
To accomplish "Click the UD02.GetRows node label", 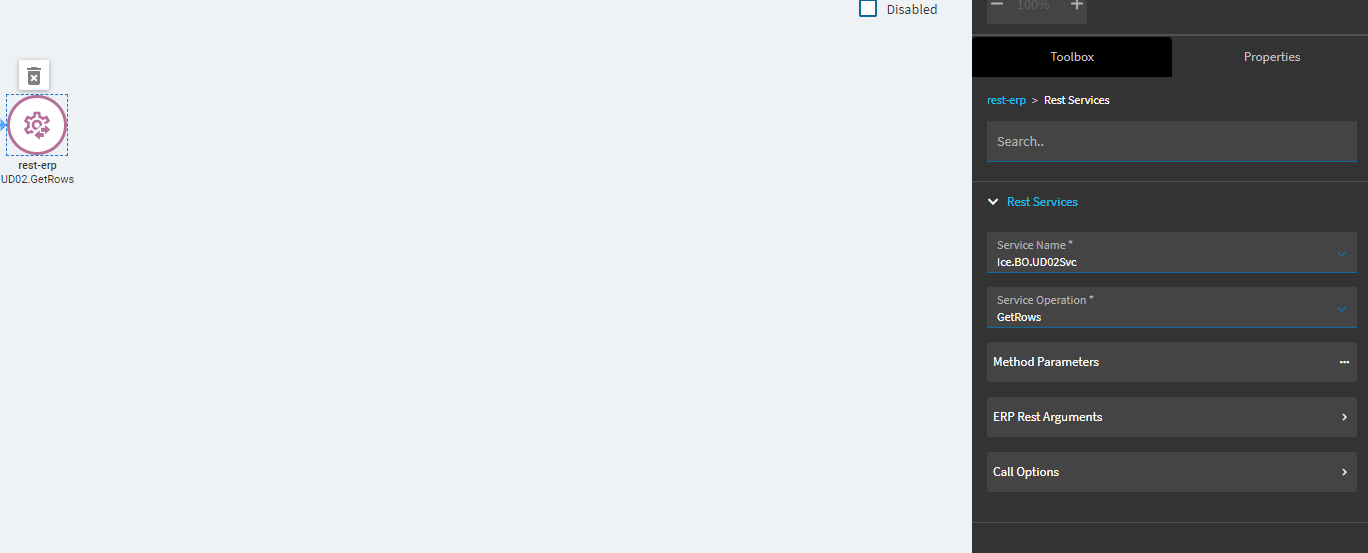I will (x=37, y=180).
